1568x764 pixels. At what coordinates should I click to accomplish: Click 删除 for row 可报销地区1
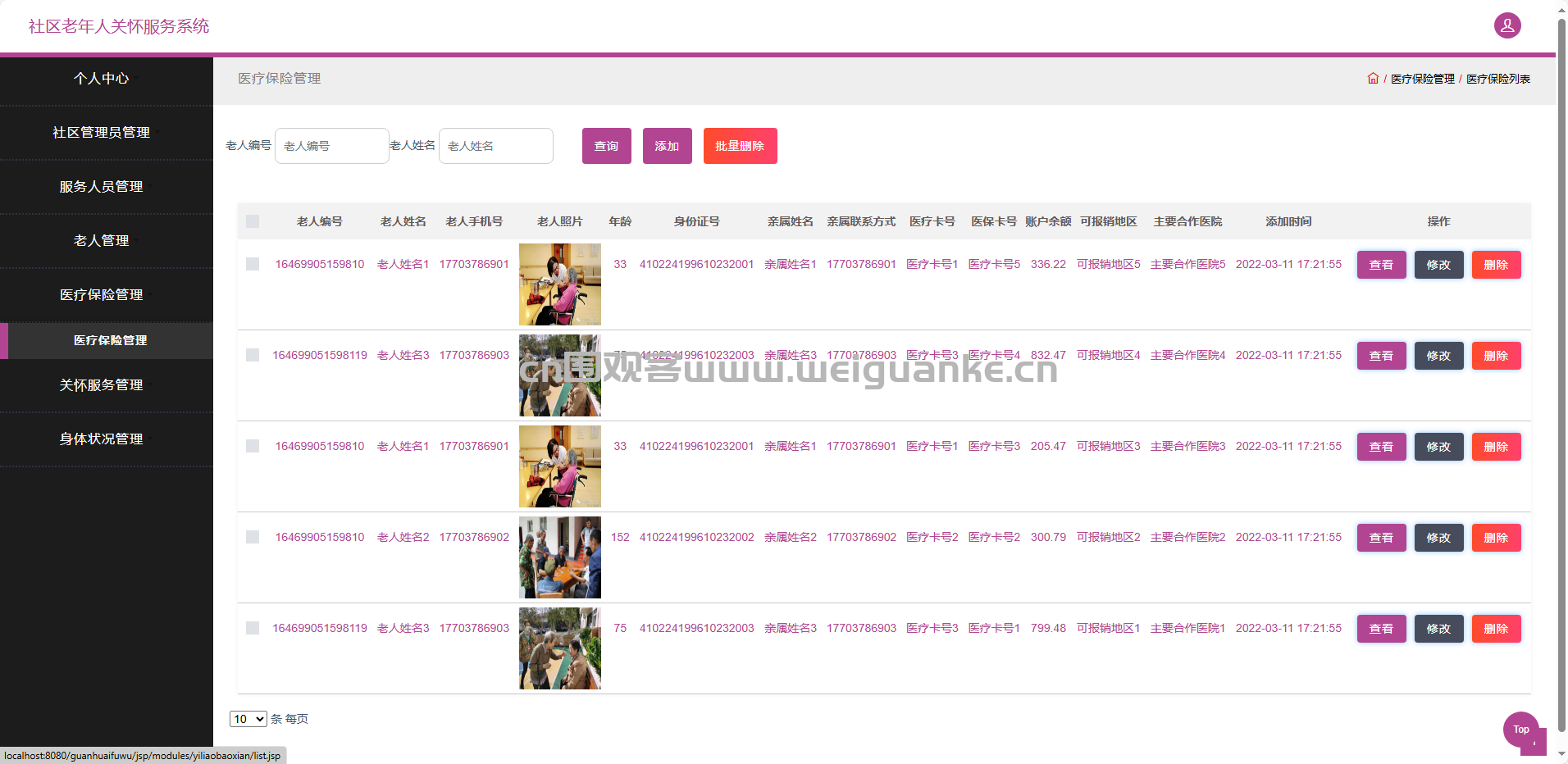point(1497,629)
